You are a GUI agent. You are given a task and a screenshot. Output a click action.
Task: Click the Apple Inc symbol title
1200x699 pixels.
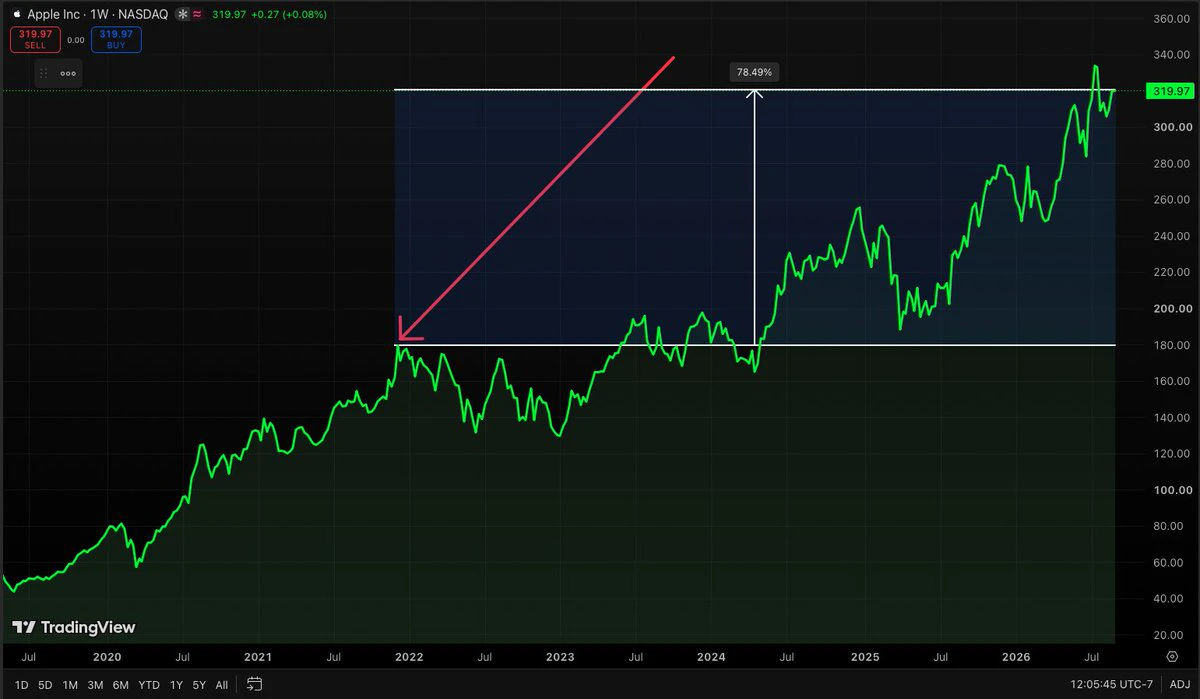click(55, 15)
